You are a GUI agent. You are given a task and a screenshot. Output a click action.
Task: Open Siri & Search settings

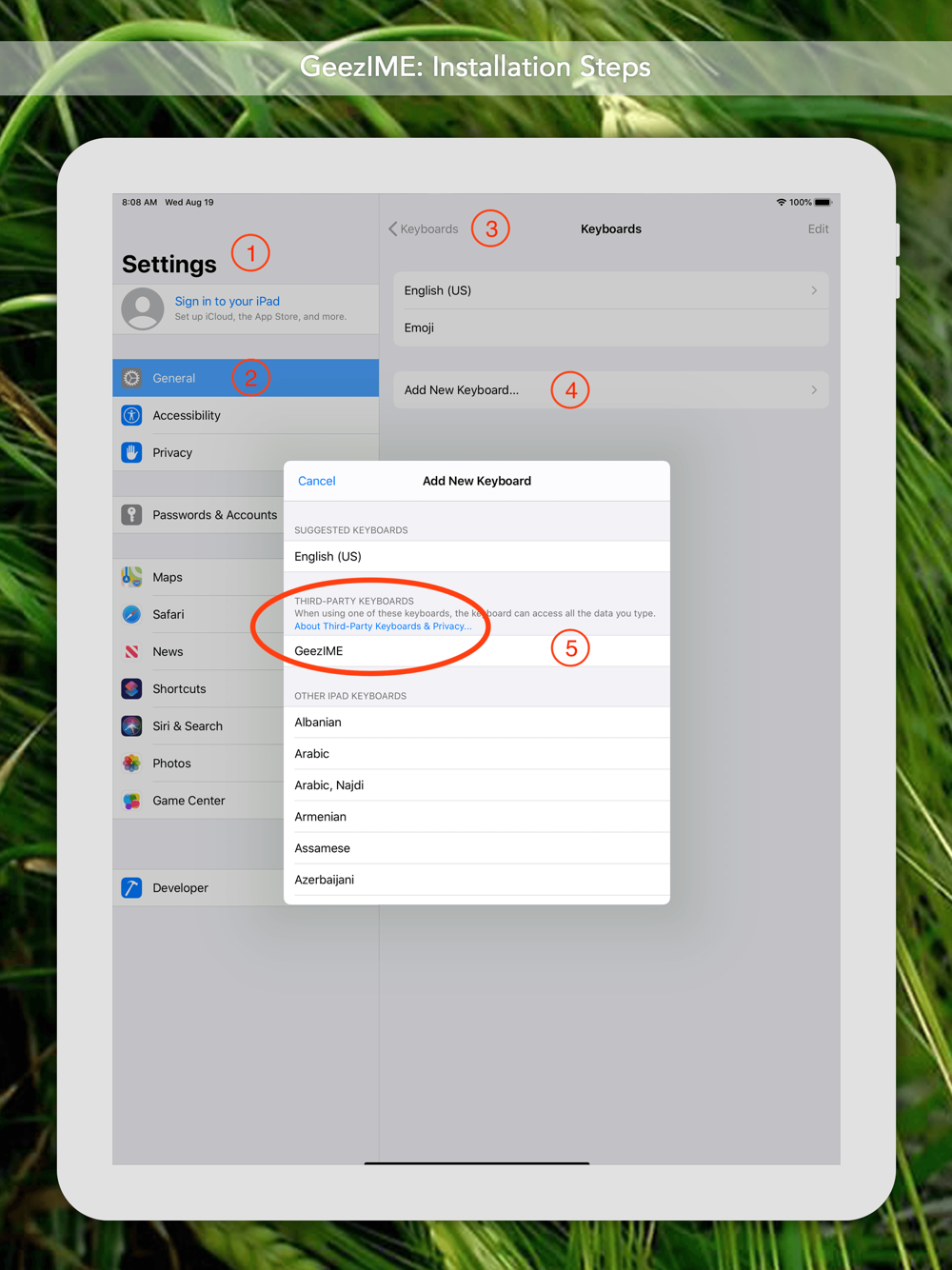point(198,725)
